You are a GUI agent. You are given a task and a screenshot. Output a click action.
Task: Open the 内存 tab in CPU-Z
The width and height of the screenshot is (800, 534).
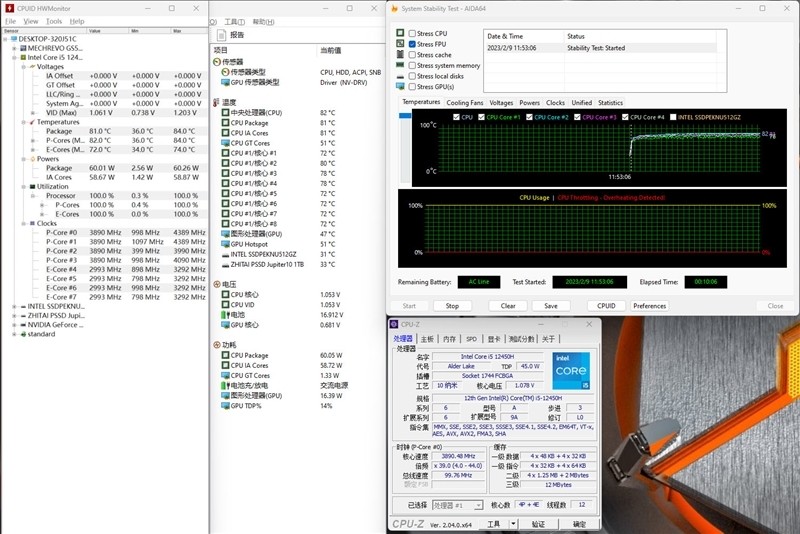click(x=450, y=339)
